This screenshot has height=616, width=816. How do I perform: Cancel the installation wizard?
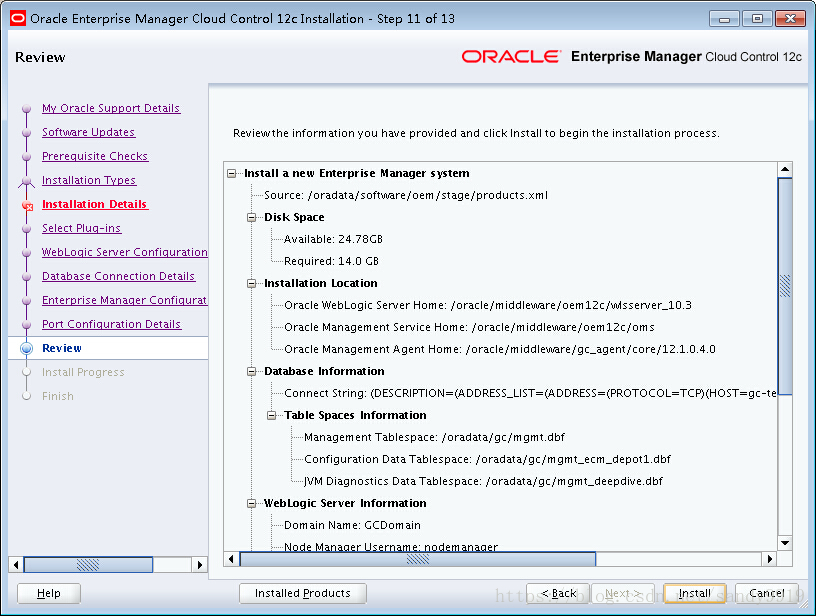(x=767, y=593)
